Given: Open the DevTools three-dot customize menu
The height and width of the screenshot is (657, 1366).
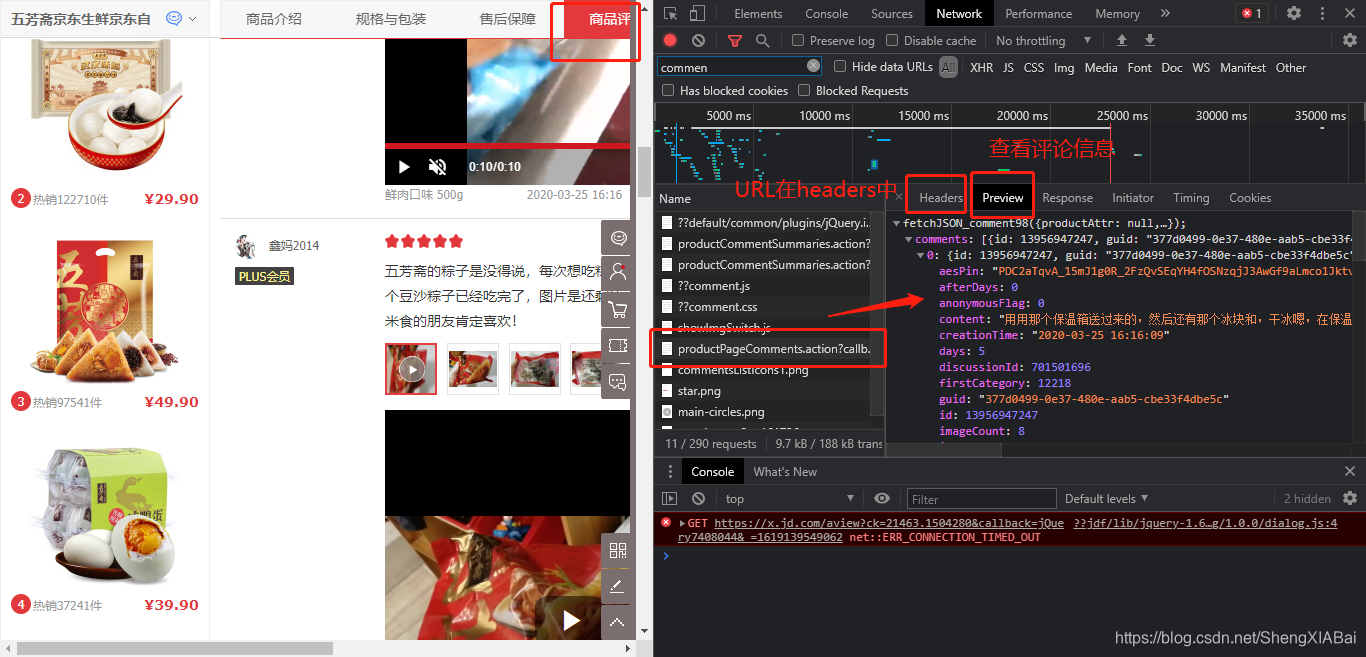Looking at the screenshot, I should coord(1322,13).
